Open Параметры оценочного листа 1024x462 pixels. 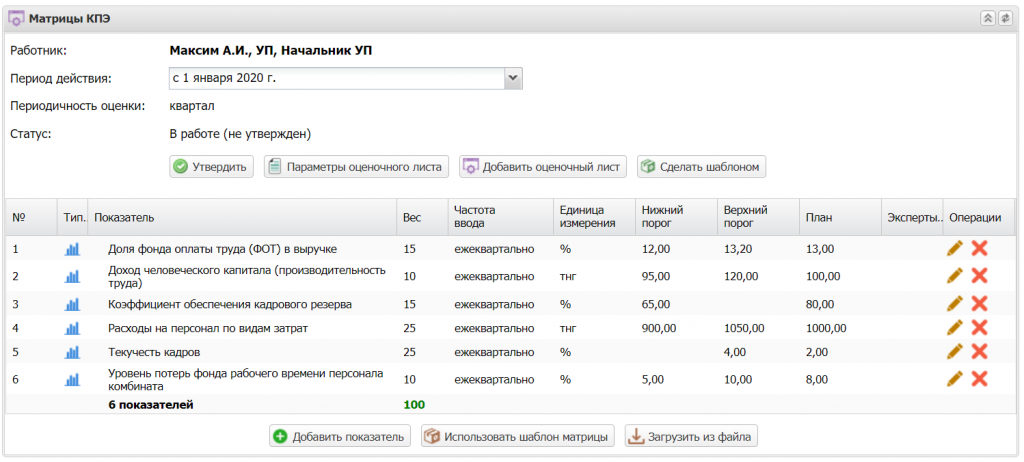point(357,167)
